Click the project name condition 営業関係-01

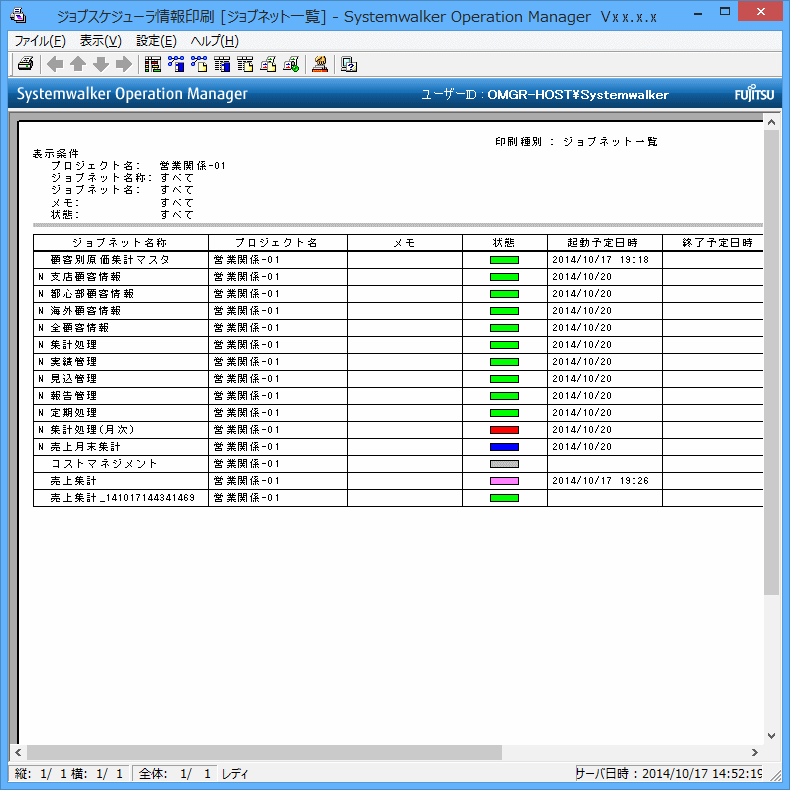tap(192, 166)
